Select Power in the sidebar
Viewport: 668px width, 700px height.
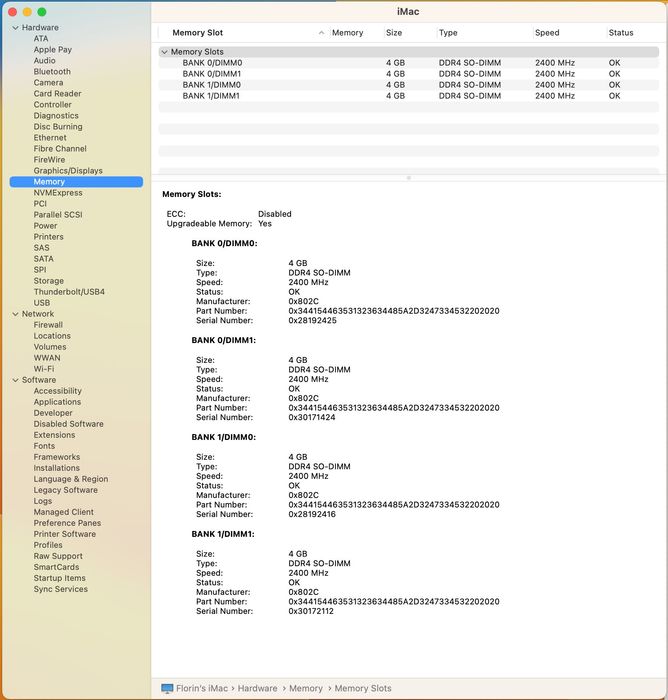point(45,226)
